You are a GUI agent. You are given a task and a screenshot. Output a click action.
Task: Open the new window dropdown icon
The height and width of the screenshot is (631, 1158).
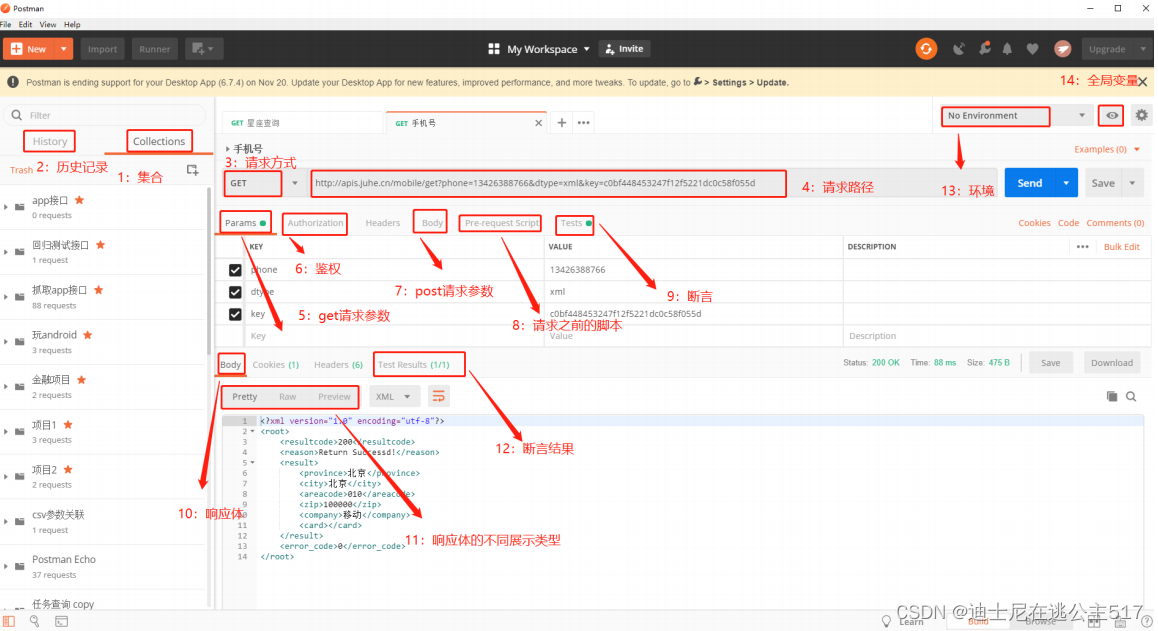tap(203, 49)
